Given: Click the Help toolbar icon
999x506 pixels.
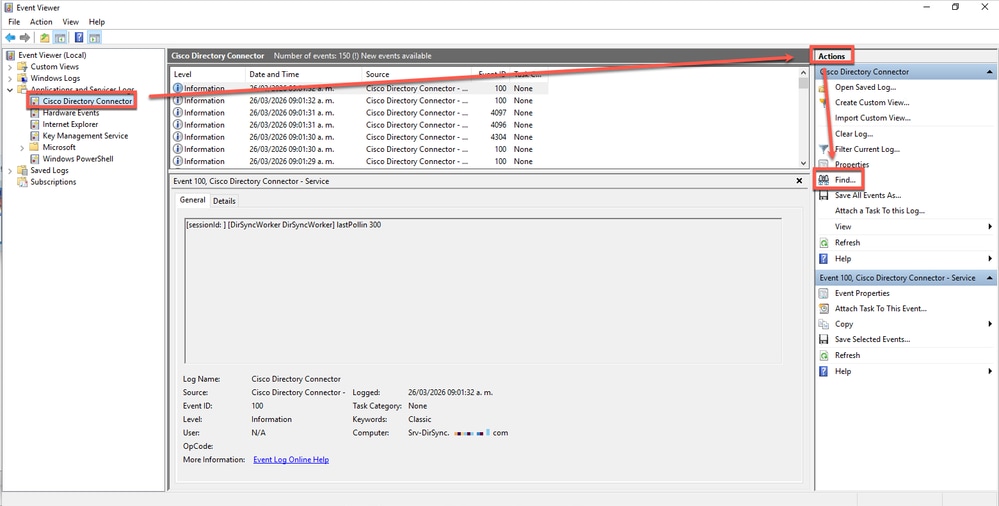Looking at the screenshot, I should tap(79, 38).
